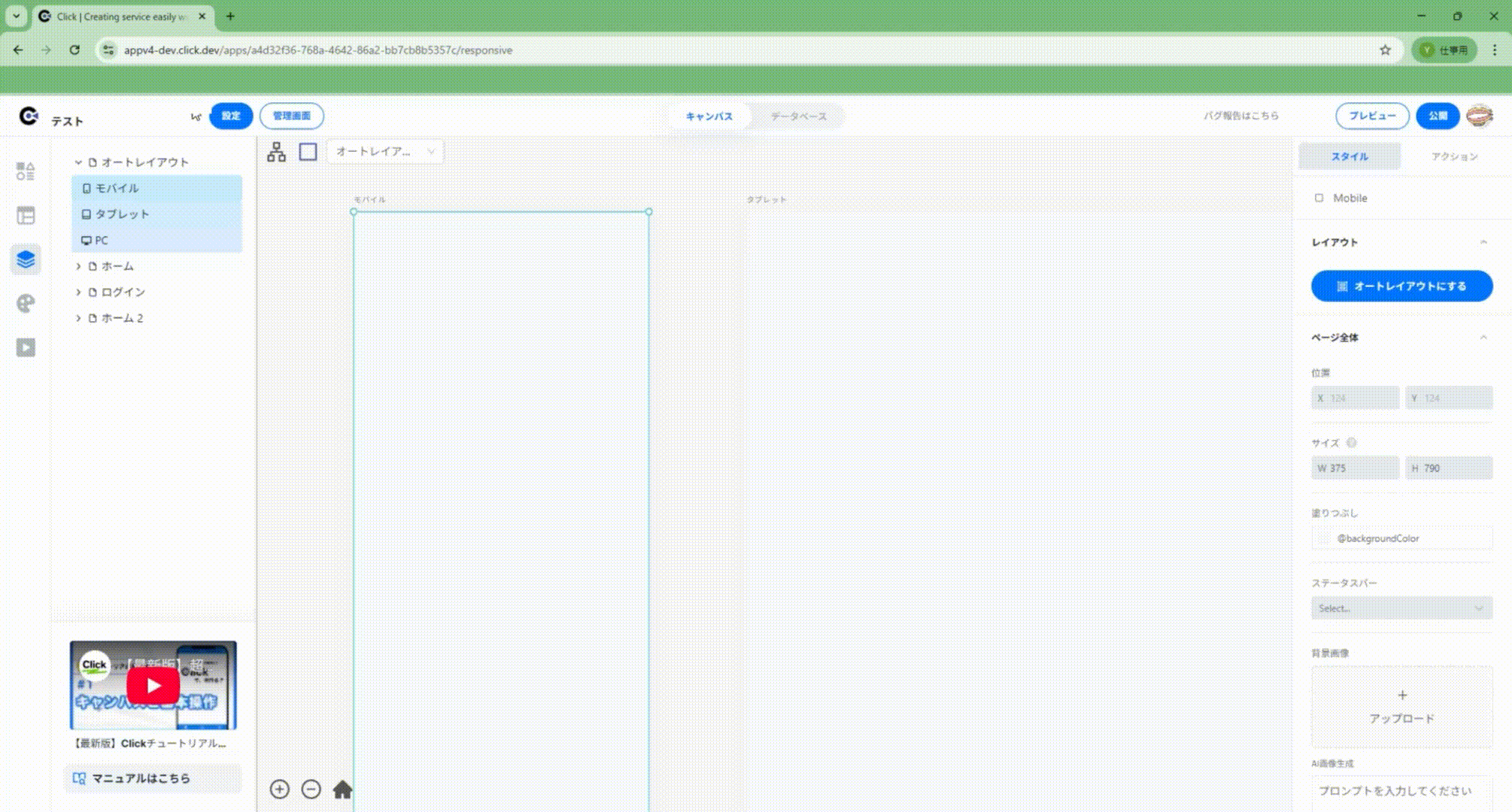This screenshot has height=812, width=1512.
Task: Collapse the オートレイアウト page tree
Action: coord(78,162)
